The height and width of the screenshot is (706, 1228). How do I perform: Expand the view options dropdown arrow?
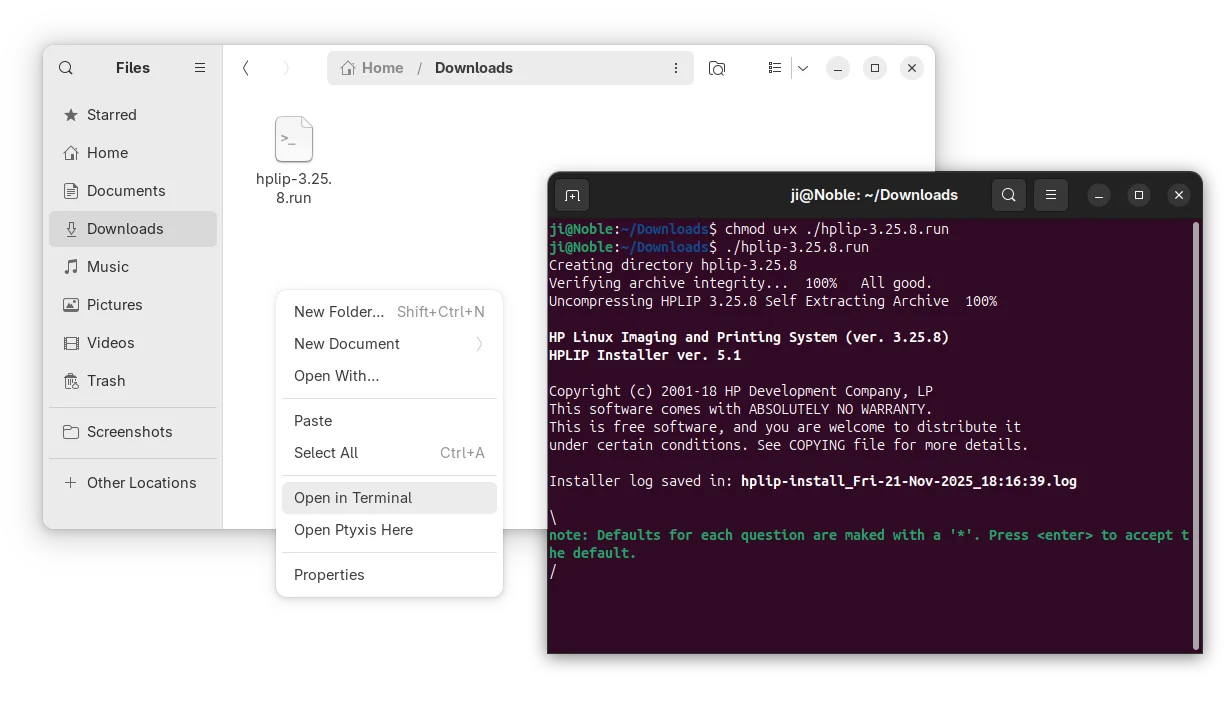[802, 68]
